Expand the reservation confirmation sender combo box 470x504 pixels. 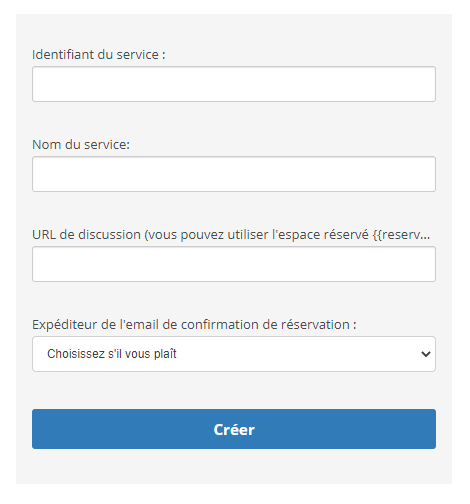(x=234, y=354)
